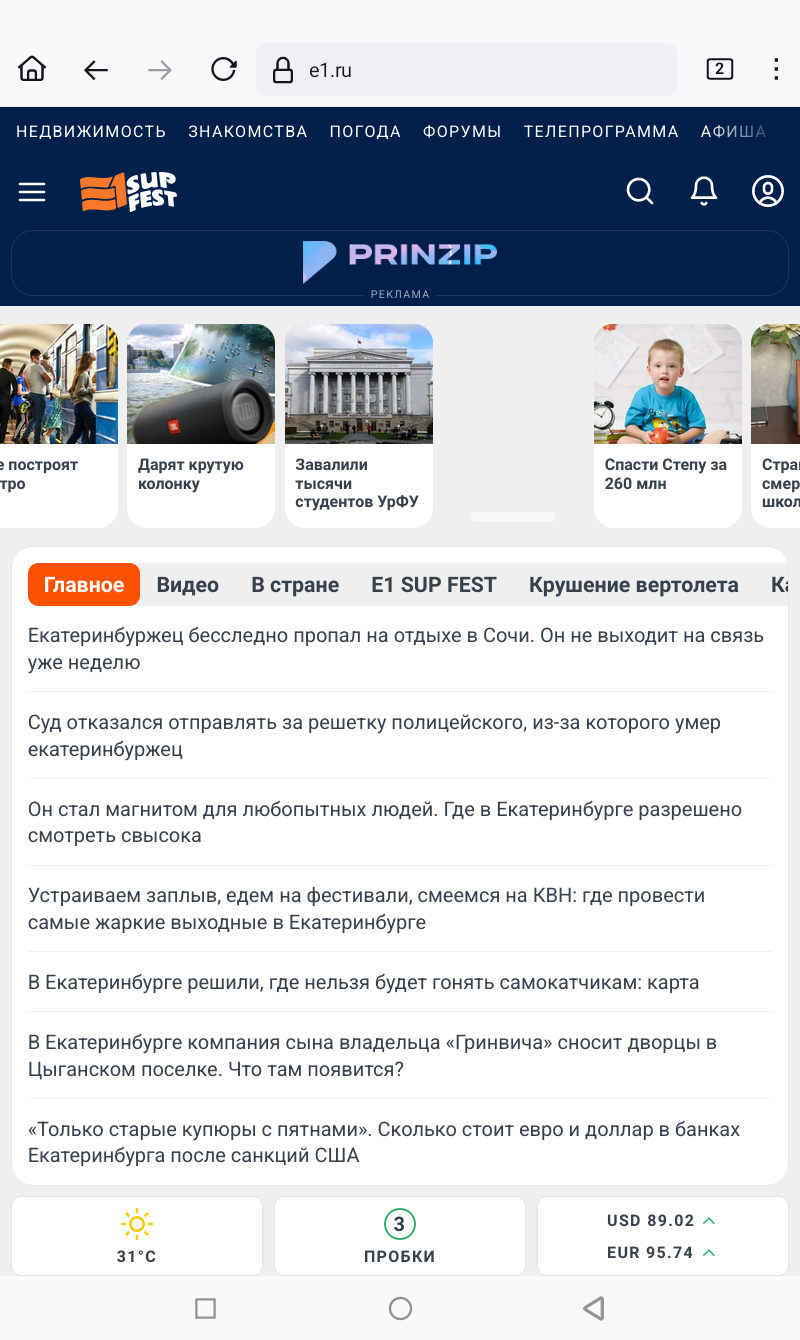Open site search with magnifier icon
Viewport: 800px width, 1340px height.
pyautogui.click(x=639, y=191)
